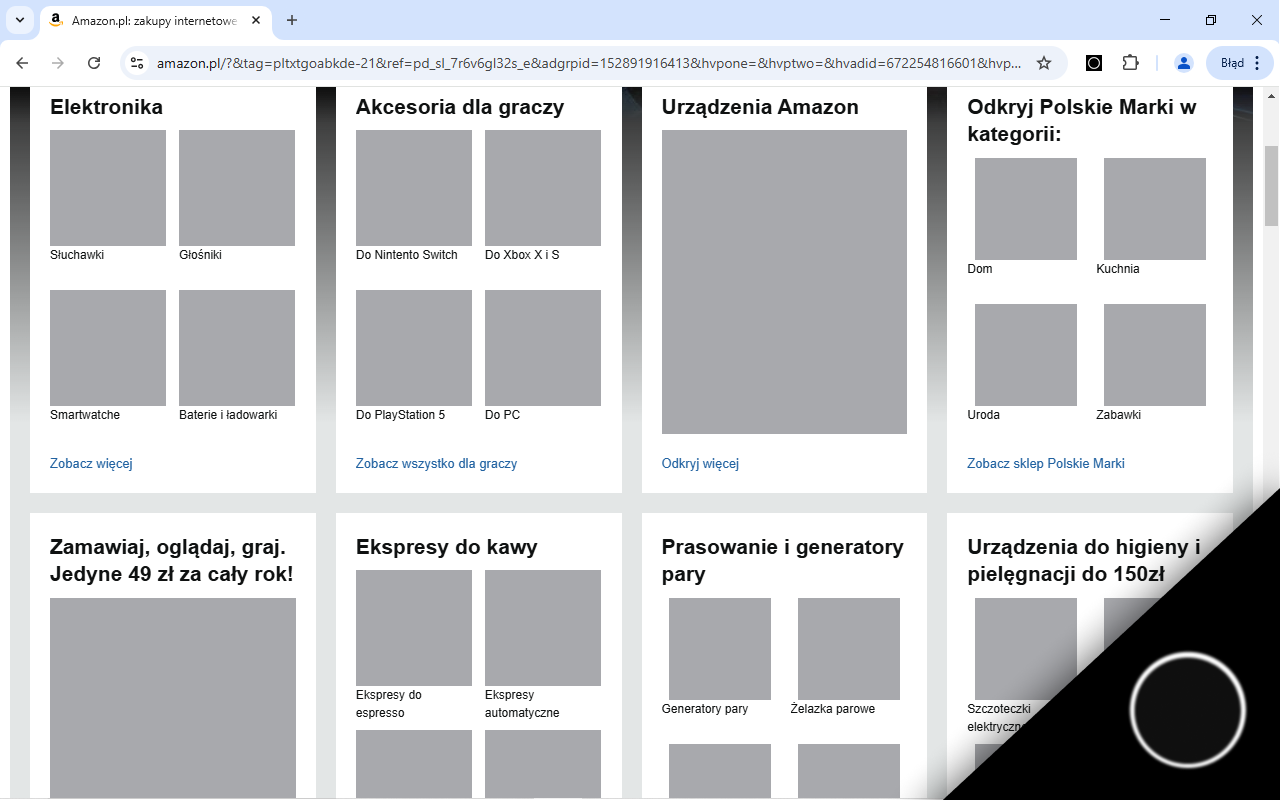Click the page's vertical scrollbar thumb
1280x800 pixels.
pyautogui.click(x=1272, y=186)
